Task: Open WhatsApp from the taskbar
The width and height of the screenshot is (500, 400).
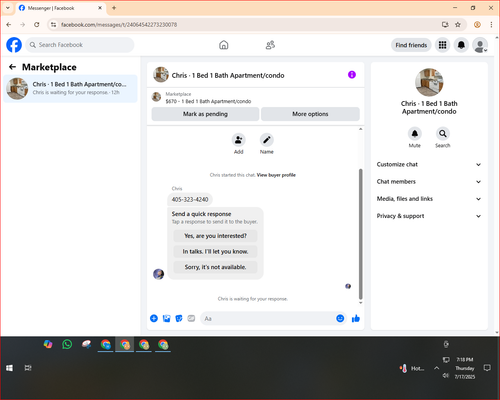Action: pyautogui.click(x=67, y=344)
